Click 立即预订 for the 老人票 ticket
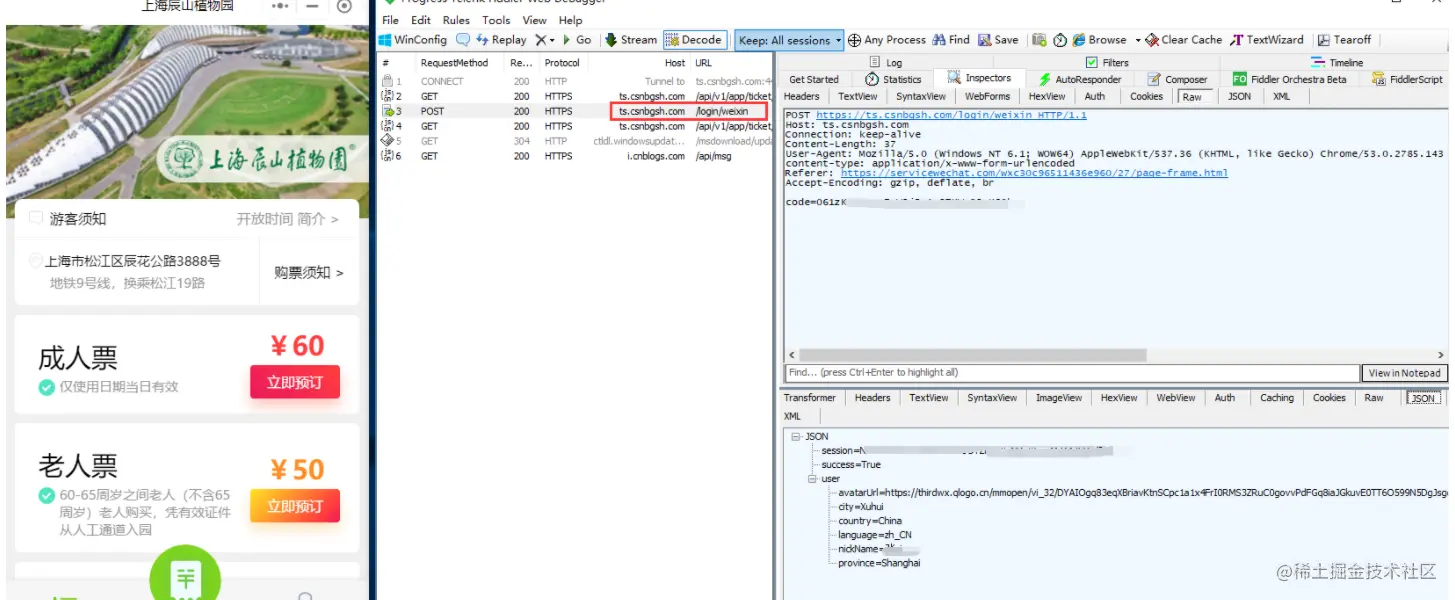 coord(295,506)
